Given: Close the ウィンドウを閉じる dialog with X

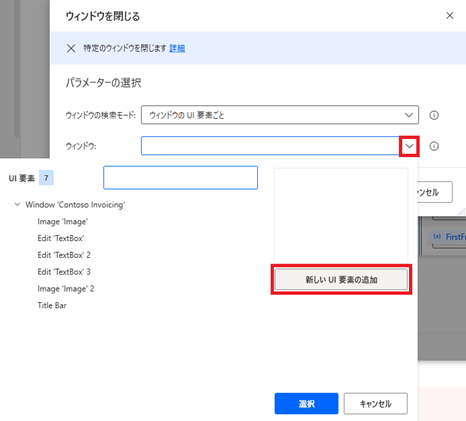Looking at the screenshot, I should click(450, 16).
